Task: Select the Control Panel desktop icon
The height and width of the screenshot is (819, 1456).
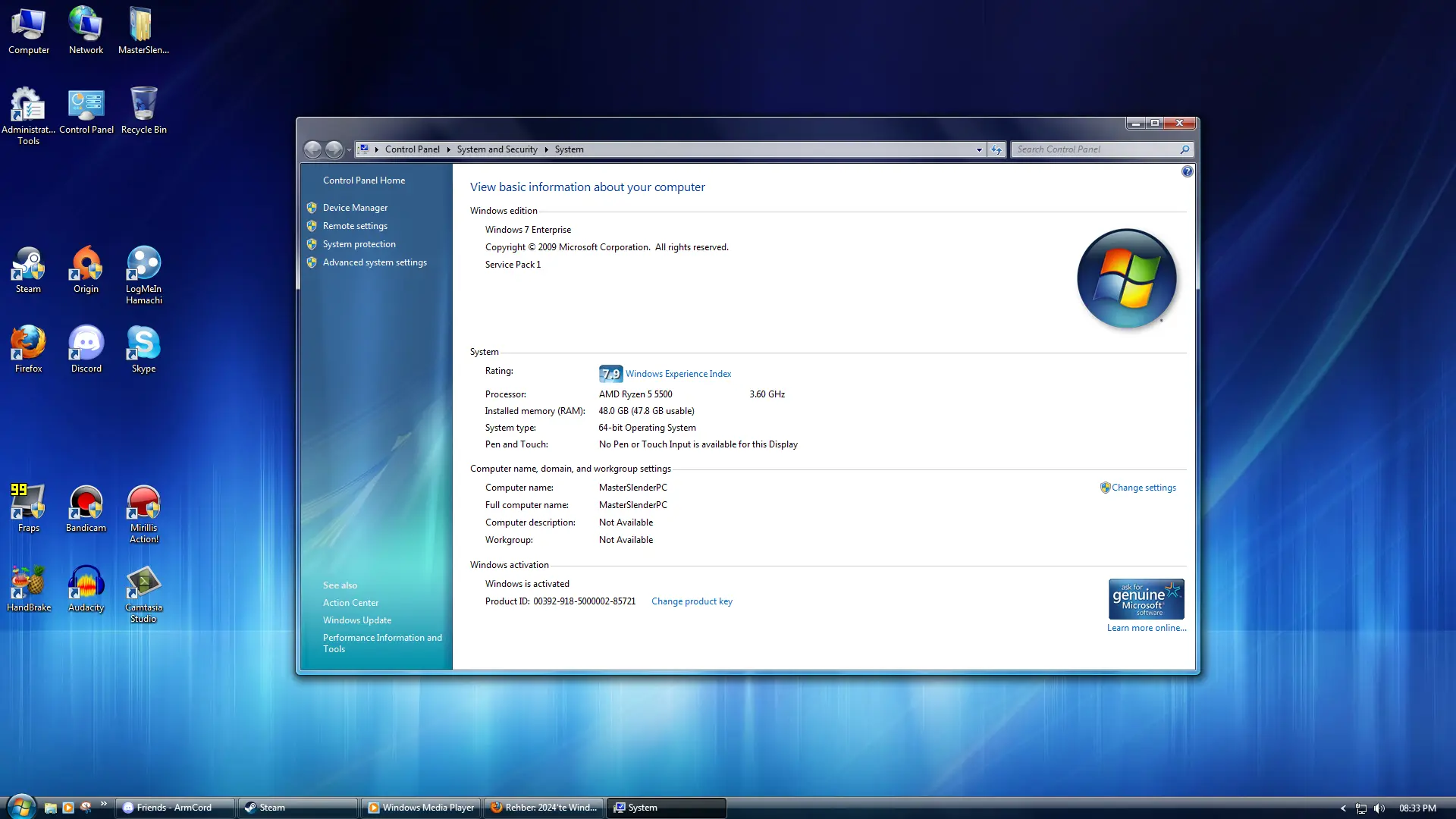Action: point(86,111)
